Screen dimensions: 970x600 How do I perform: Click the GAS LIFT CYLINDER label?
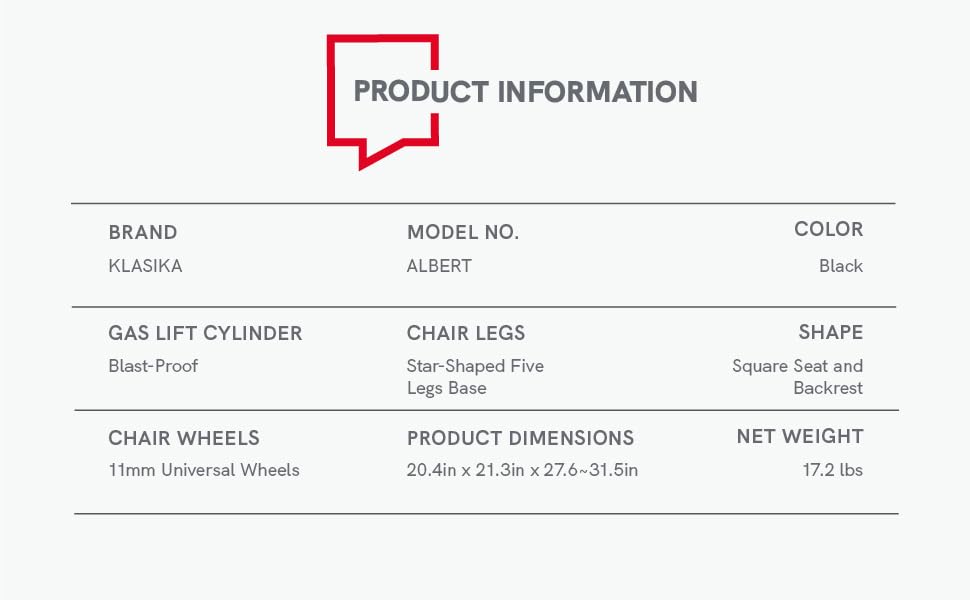click(x=205, y=333)
